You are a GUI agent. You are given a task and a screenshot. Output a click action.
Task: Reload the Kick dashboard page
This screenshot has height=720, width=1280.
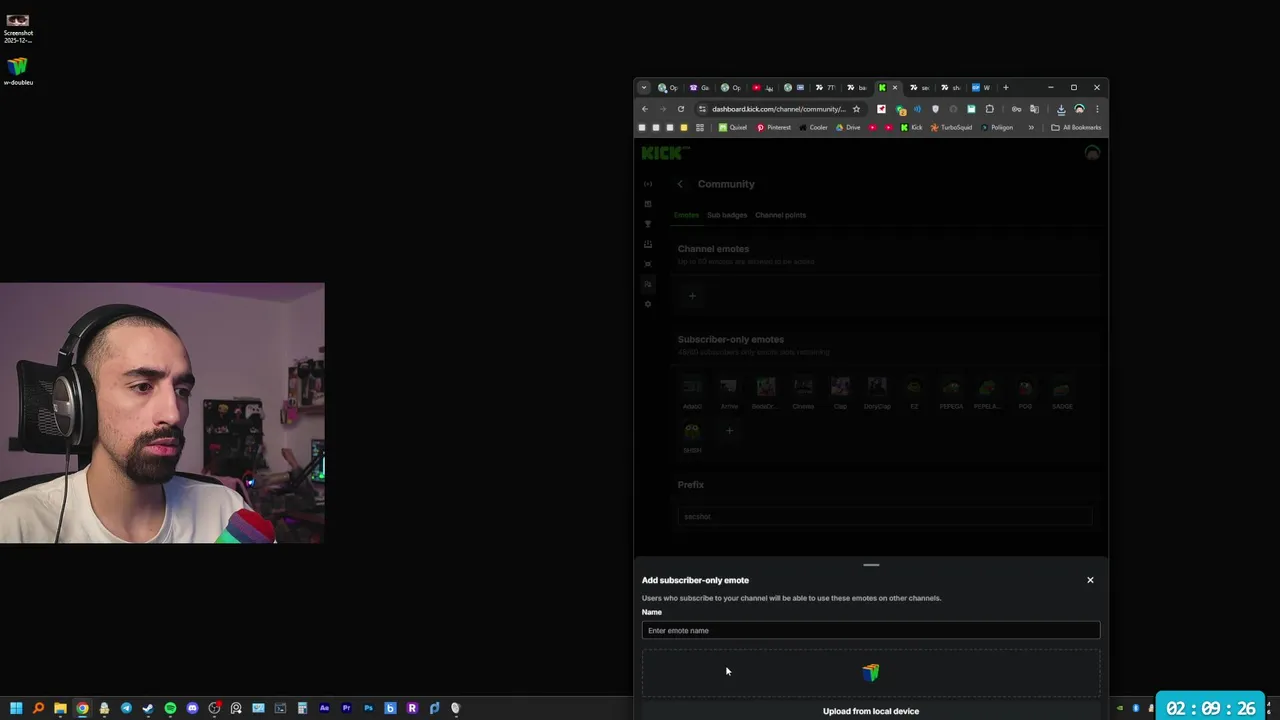pos(681,109)
